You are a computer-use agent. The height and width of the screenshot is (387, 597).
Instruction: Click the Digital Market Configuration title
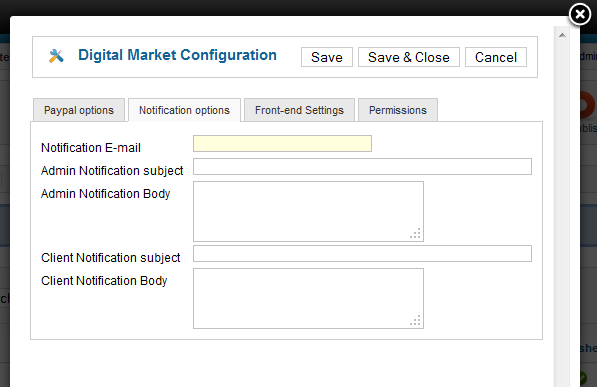(177, 55)
